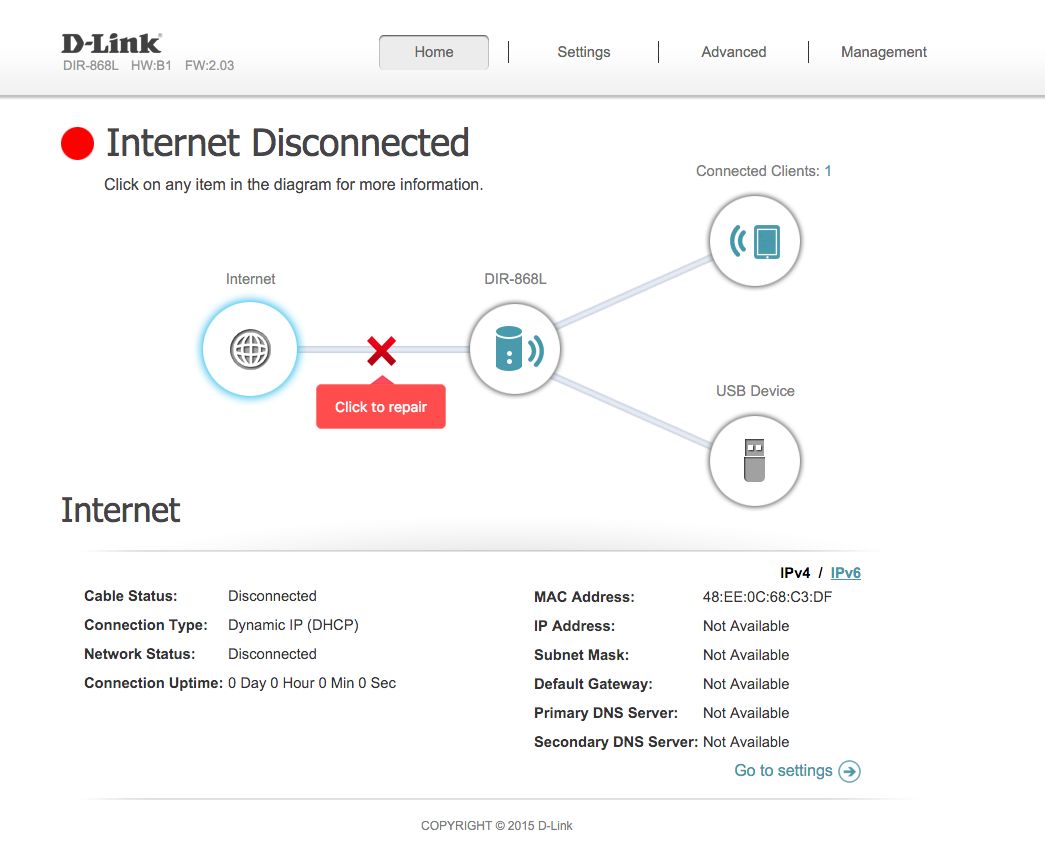This screenshot has height=842, width=1045.
Task: Click the D-Link logo
Action: click(111, 43)
